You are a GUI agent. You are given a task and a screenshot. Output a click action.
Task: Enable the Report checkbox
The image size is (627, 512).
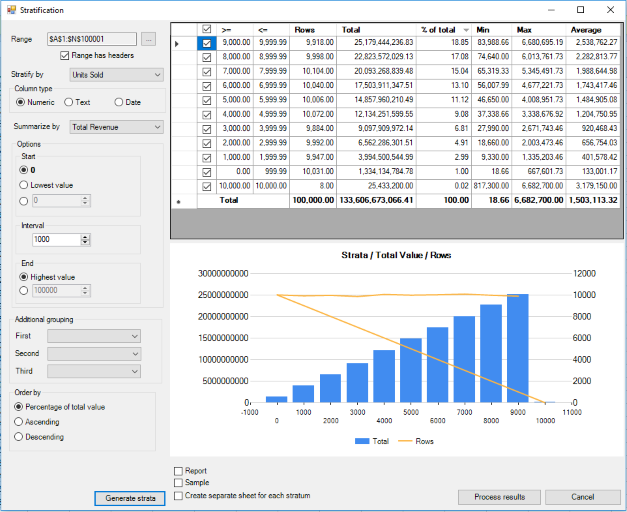(x=178, y=471)
